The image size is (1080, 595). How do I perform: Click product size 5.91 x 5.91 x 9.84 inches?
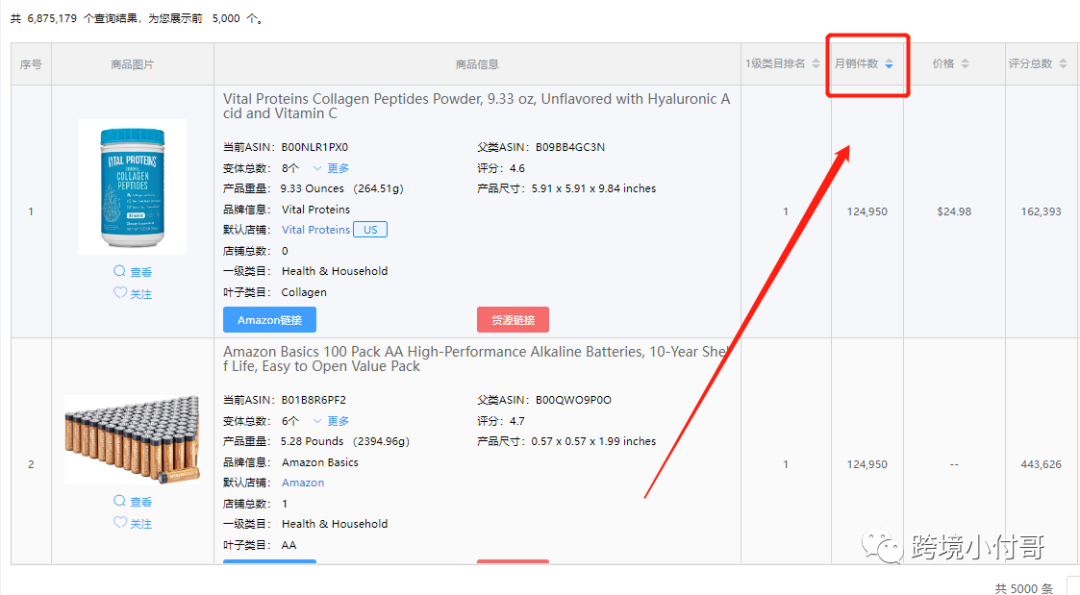tap(594, 189)
